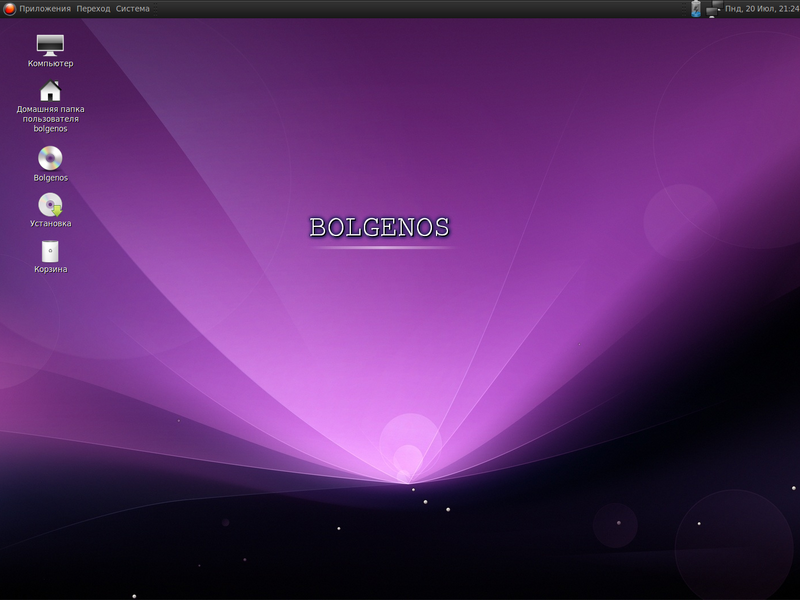Click the battery charging indicator in the tray

point(696,9)
